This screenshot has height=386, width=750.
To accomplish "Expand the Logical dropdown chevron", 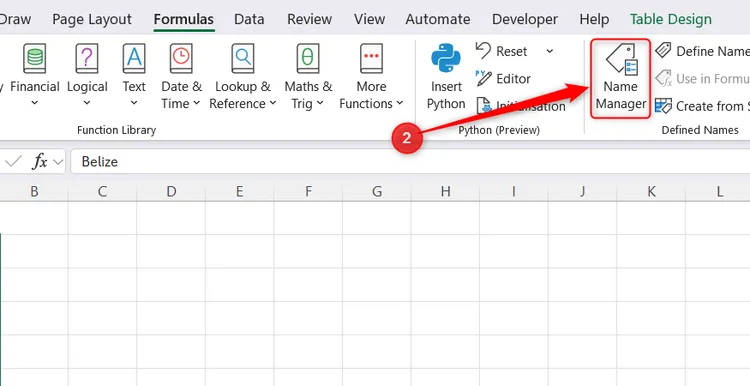I will tap(87, 103).
